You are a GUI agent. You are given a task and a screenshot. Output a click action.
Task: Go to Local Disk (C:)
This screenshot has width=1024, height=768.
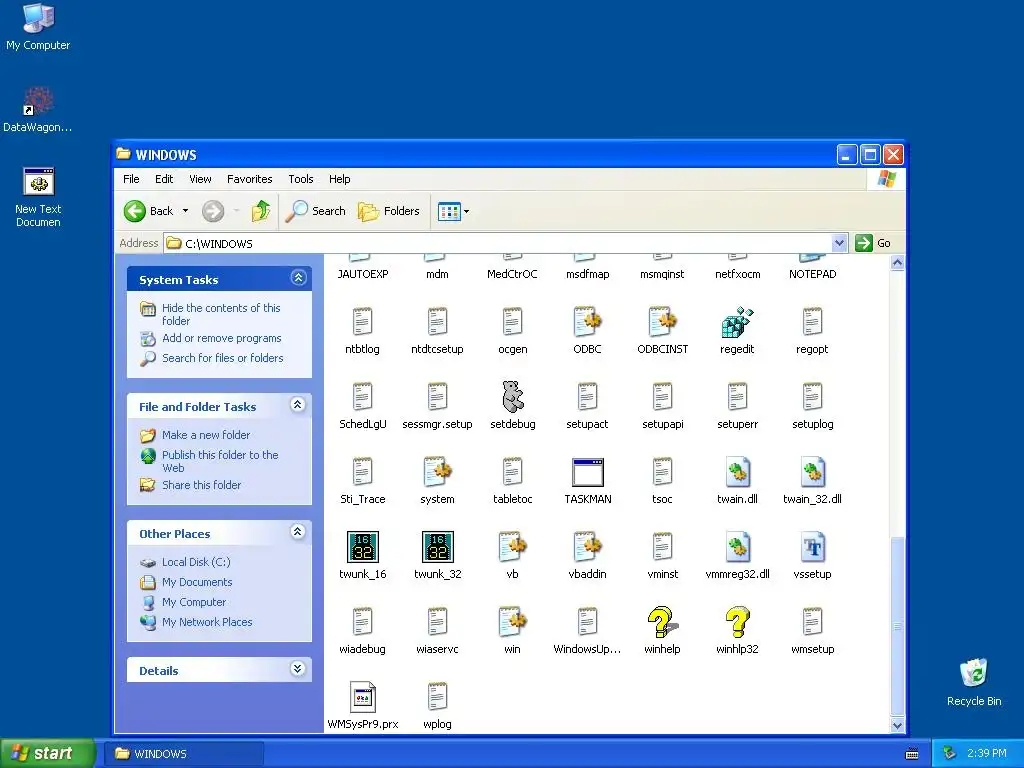pyautogui.click(x=196, y=562)
